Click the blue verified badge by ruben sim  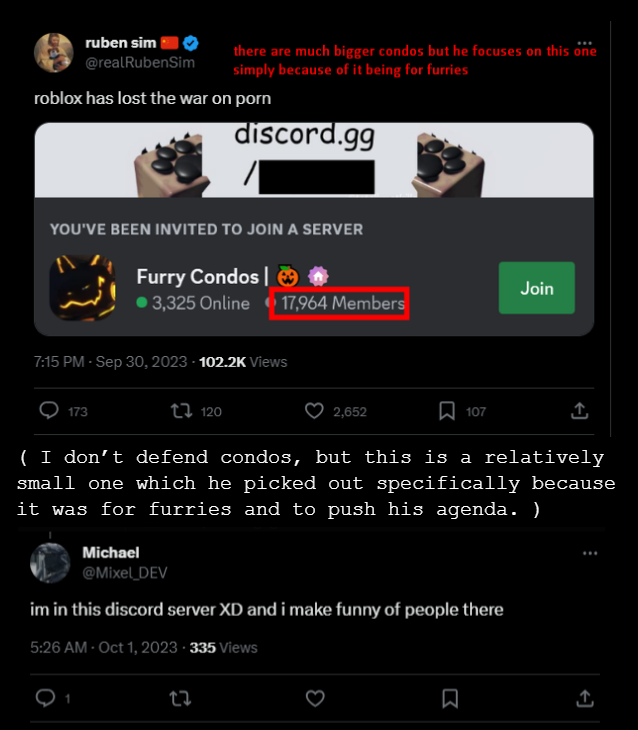pyautogui.click(x=190, y=43)
